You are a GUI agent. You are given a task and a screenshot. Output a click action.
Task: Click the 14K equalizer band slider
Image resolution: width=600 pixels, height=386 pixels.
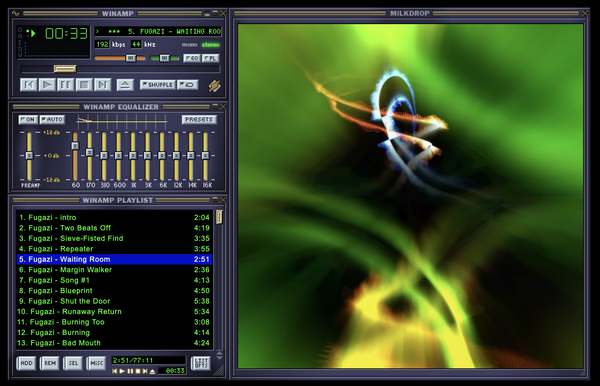[191, 155]
